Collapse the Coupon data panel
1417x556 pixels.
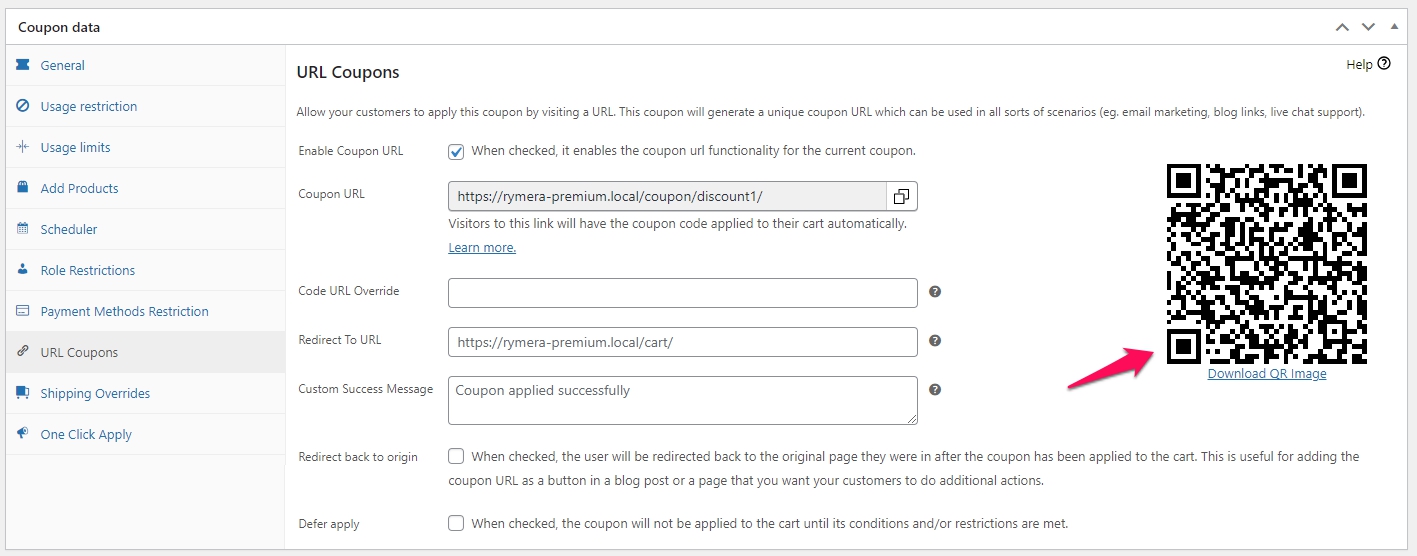1394,27
